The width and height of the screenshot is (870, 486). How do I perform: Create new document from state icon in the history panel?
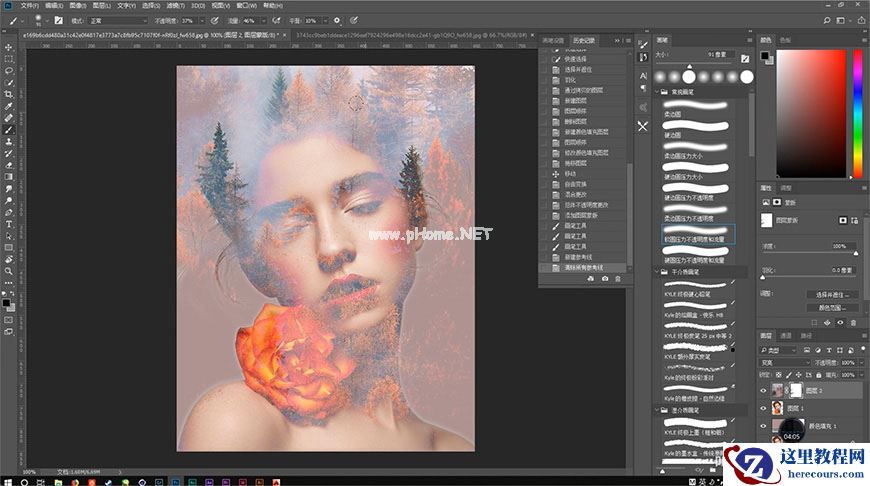[x=590, y=279]
